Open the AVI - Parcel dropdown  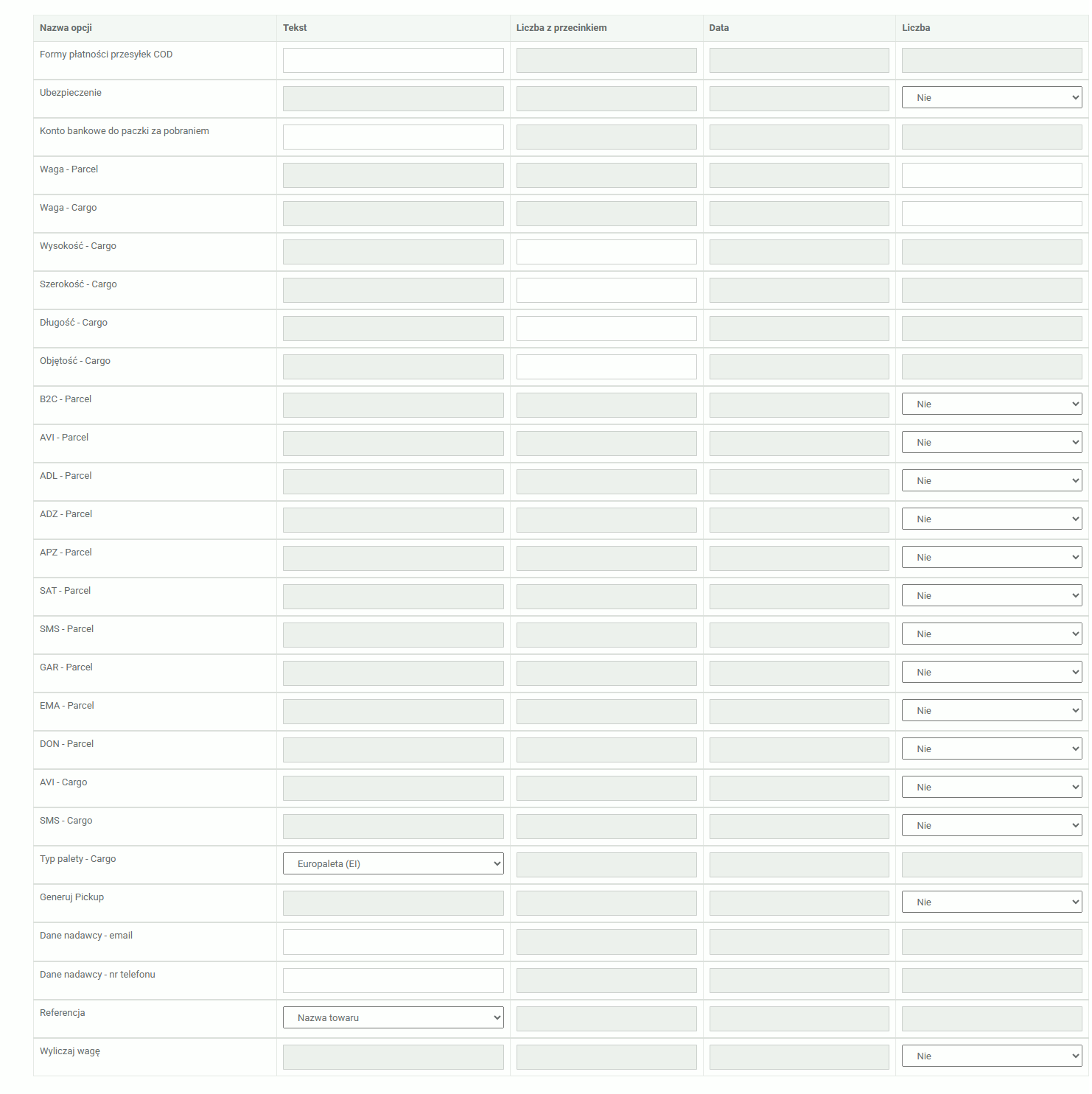[x=991, y=442]
